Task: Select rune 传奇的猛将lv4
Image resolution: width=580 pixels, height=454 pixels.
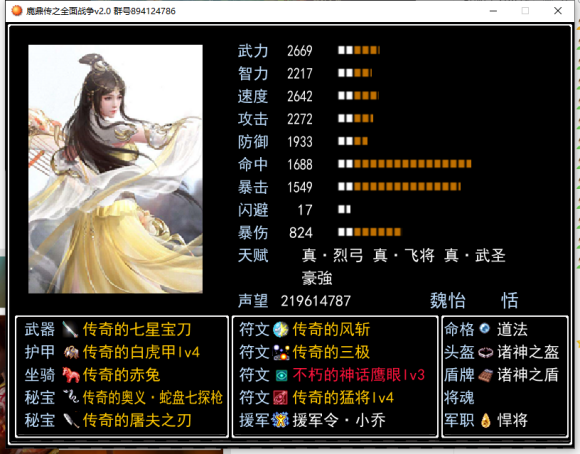Action: pyautogui.click(x=343, y=398)
